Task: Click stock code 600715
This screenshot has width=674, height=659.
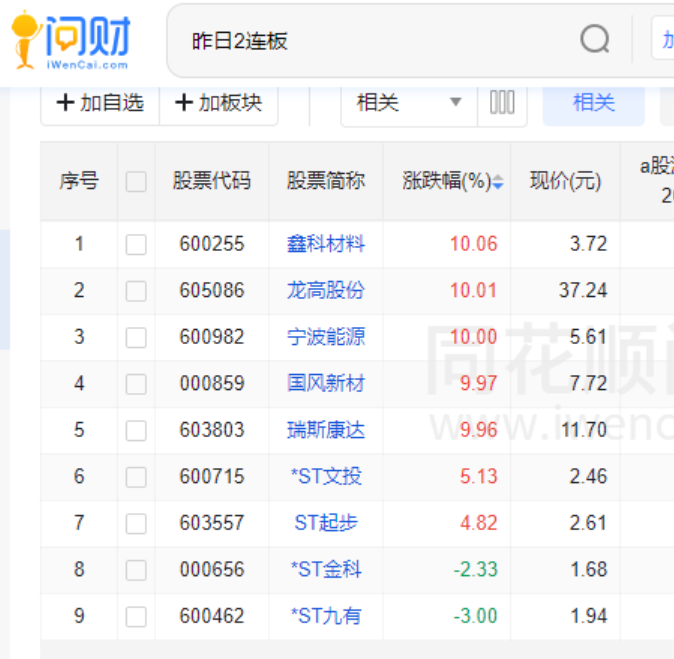Action: pos(212,476)
